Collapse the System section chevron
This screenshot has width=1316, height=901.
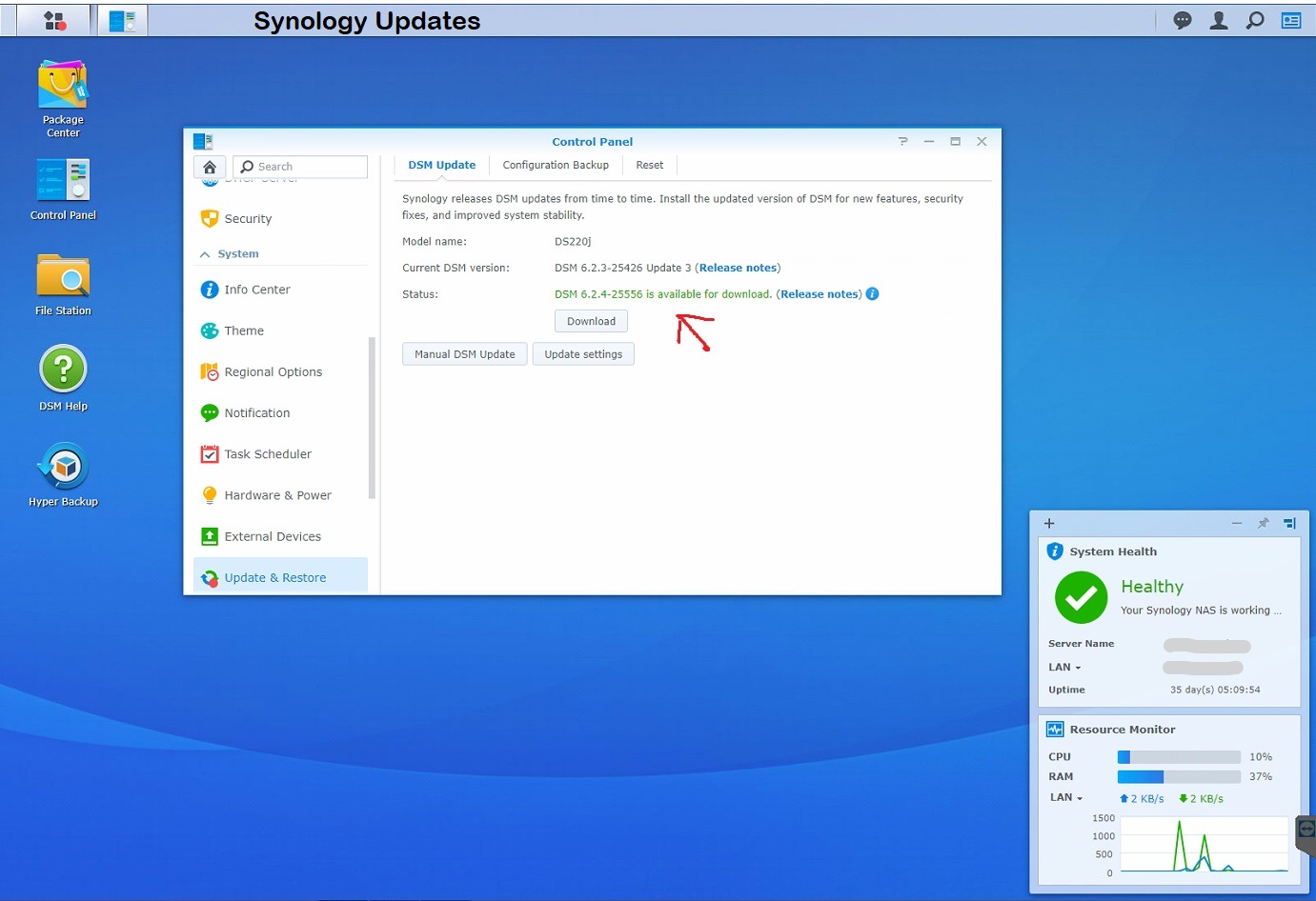pyautogui.click(x=205, y=254)
